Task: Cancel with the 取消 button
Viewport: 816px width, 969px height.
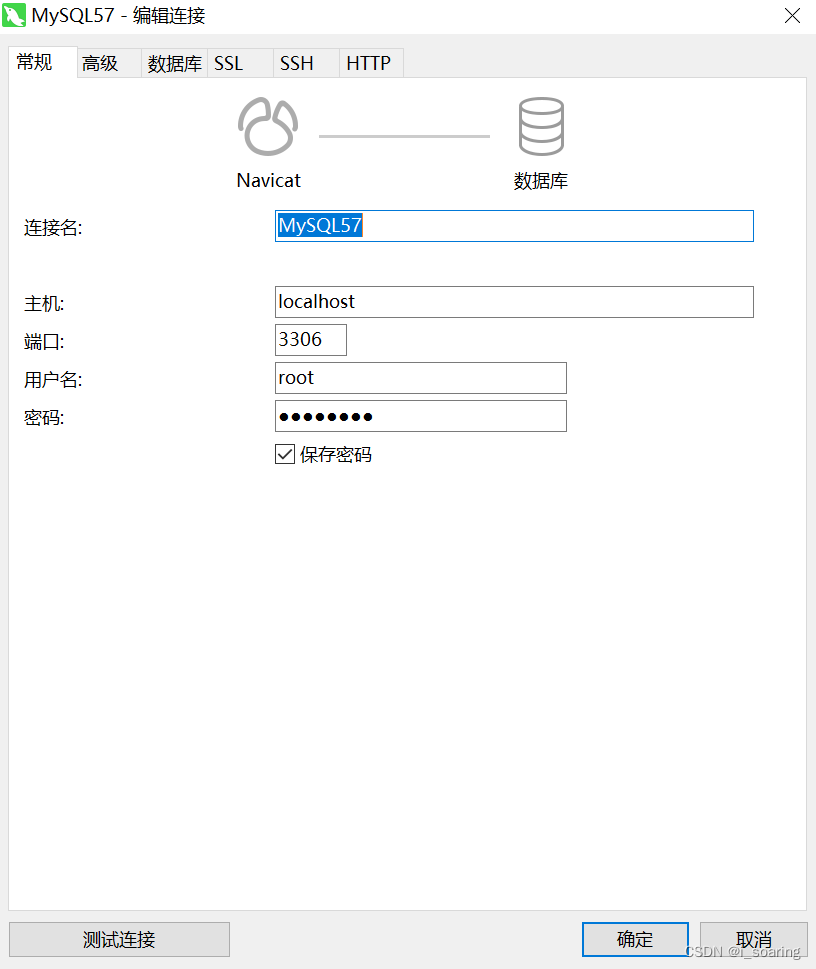Action: [x=754, y=939]
